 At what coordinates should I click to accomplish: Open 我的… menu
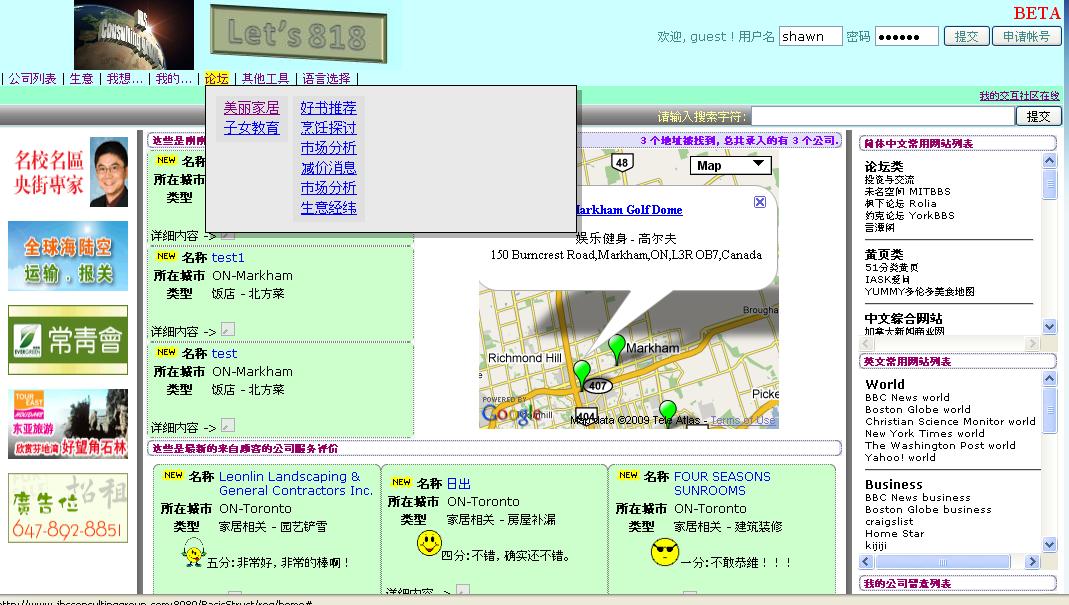(174, 79)
